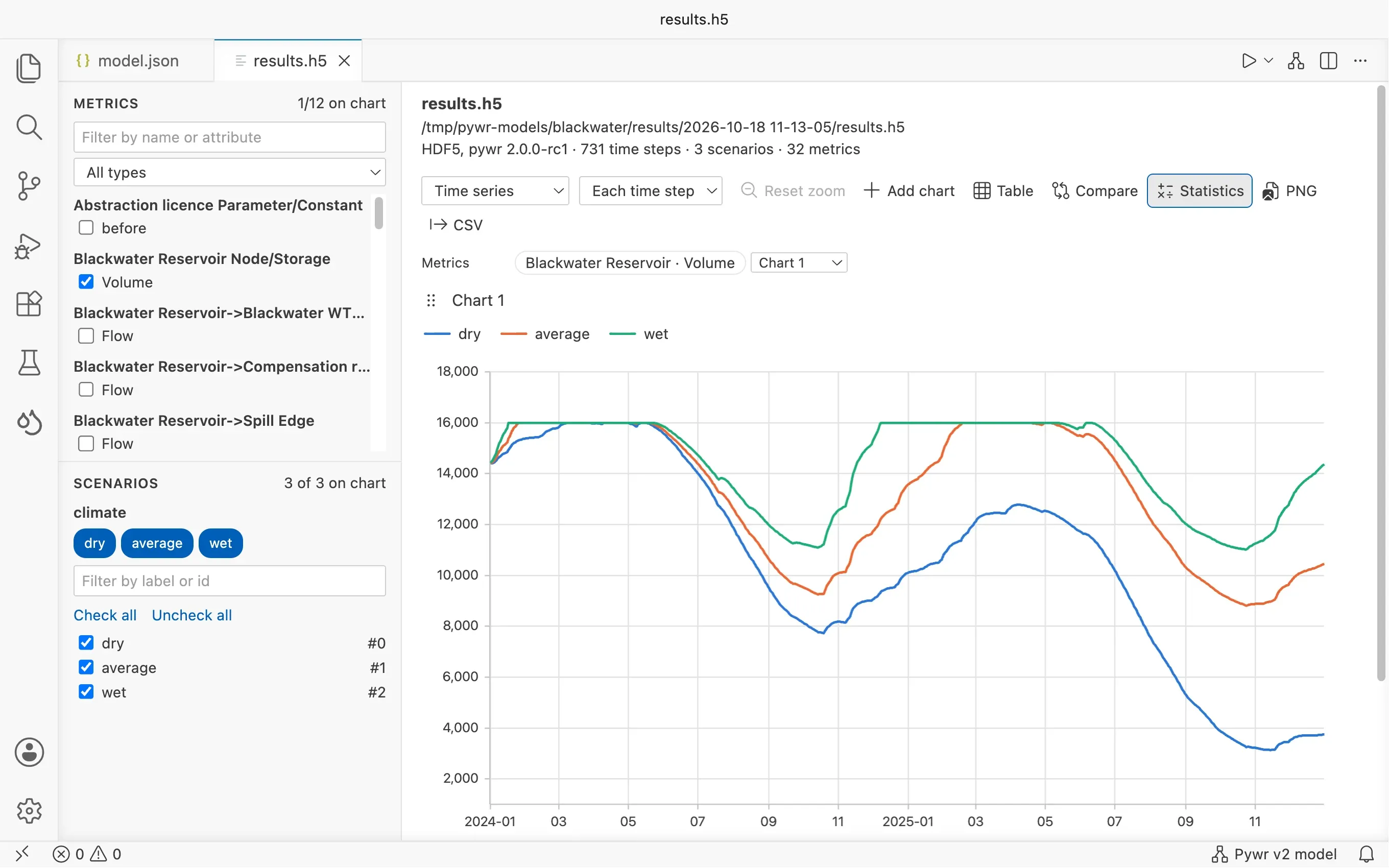The width and height of the screenshot is (1389, 868).
Task: Open the More Actions ellipsis menu
Action: (1360, 61)
